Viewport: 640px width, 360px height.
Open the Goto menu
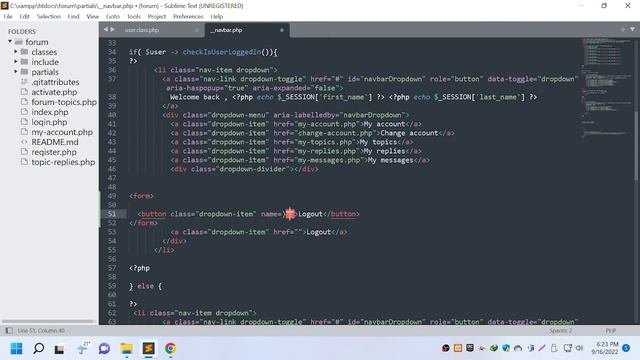click(x=113, y=16)
